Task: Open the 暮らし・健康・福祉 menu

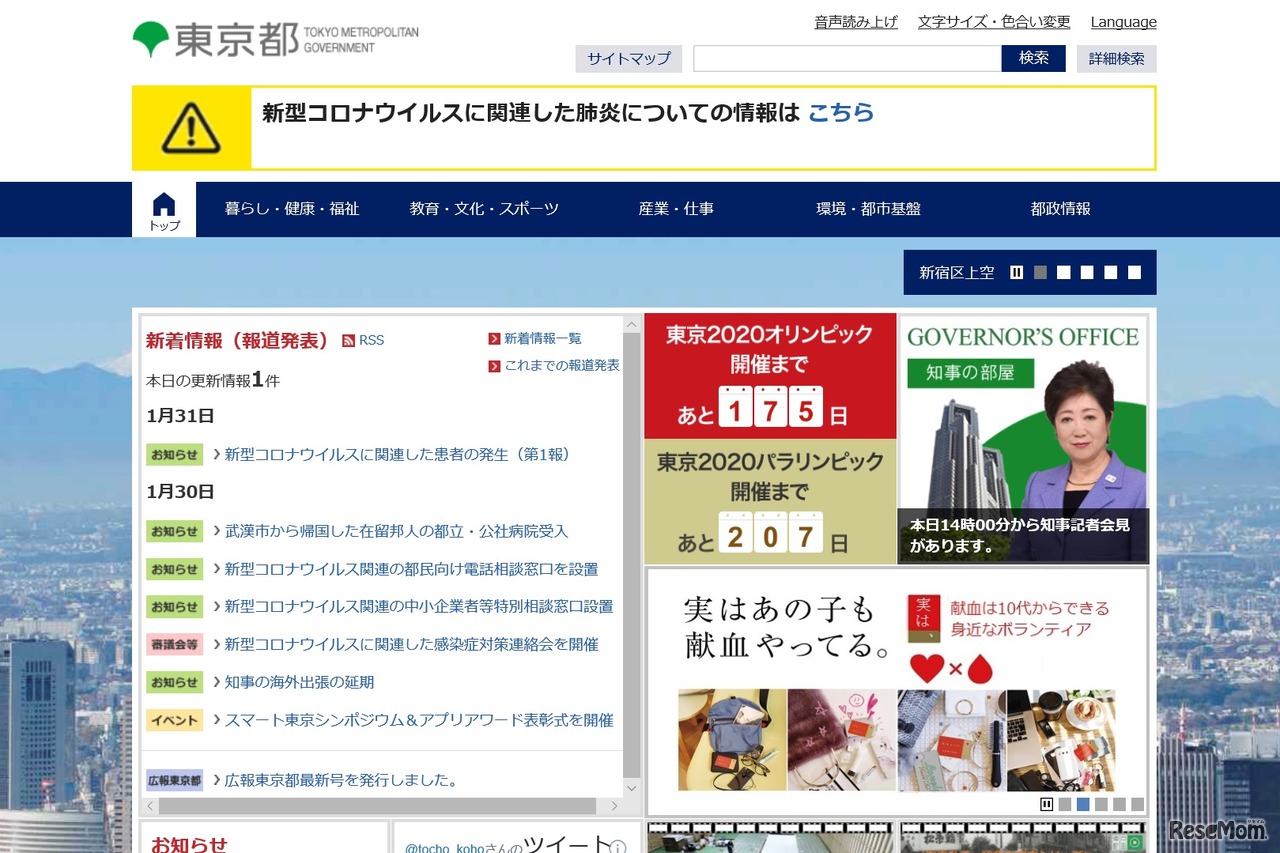Action: (292, 209)
